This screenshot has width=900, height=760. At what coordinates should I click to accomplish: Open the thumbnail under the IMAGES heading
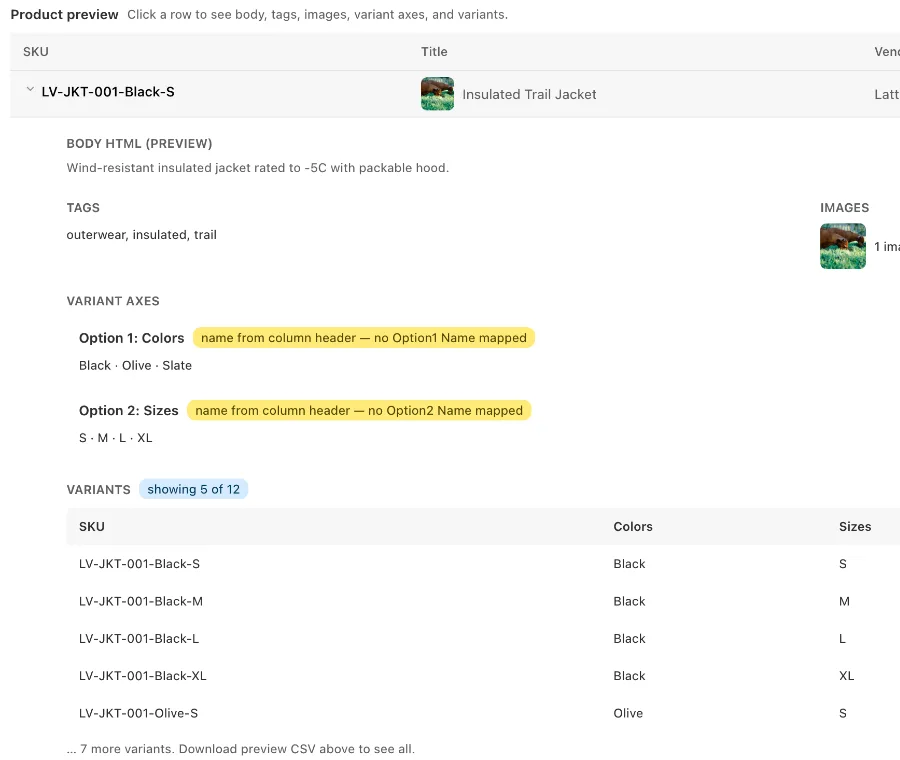843,246
